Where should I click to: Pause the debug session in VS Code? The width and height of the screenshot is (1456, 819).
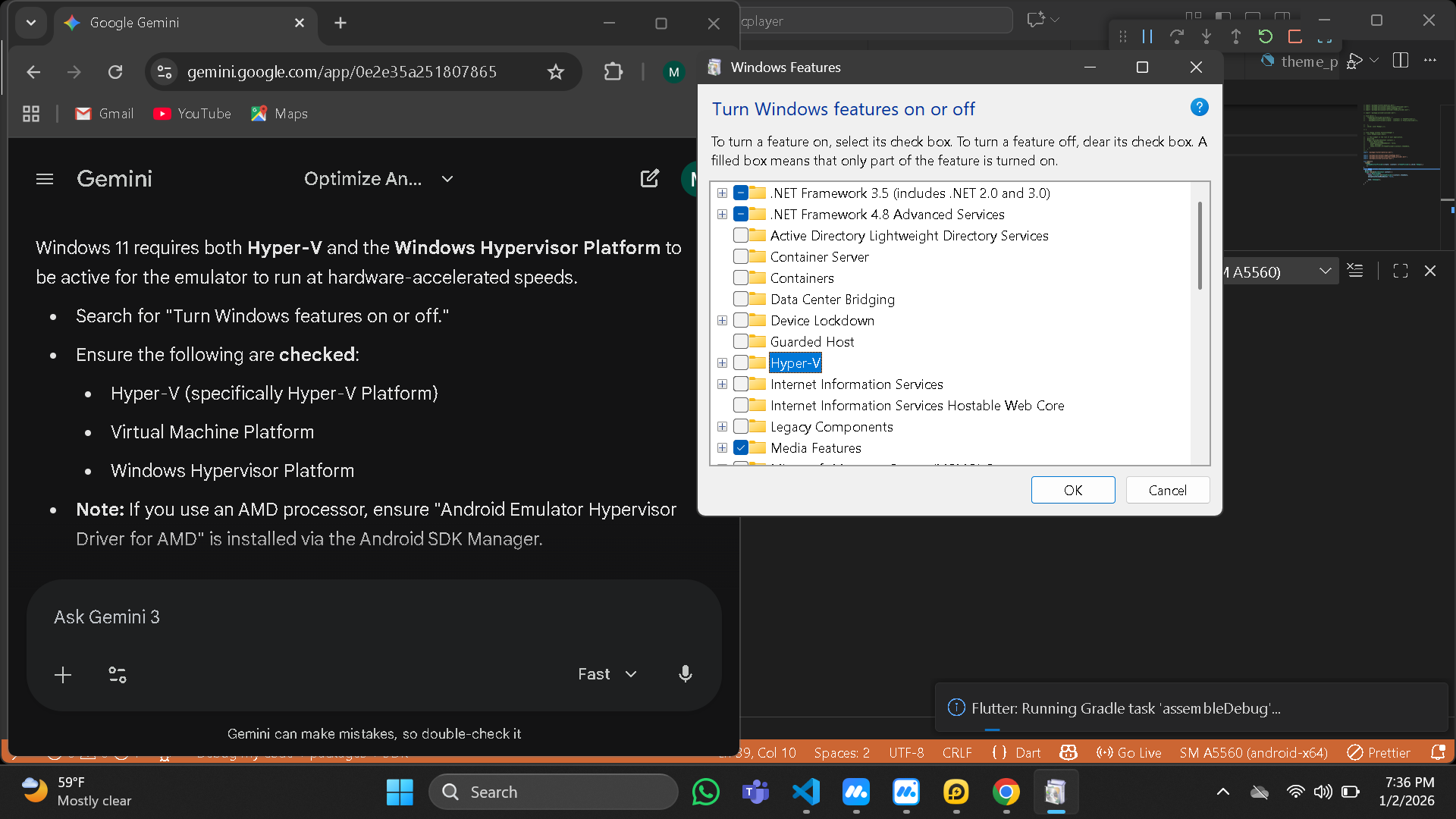1147,36
